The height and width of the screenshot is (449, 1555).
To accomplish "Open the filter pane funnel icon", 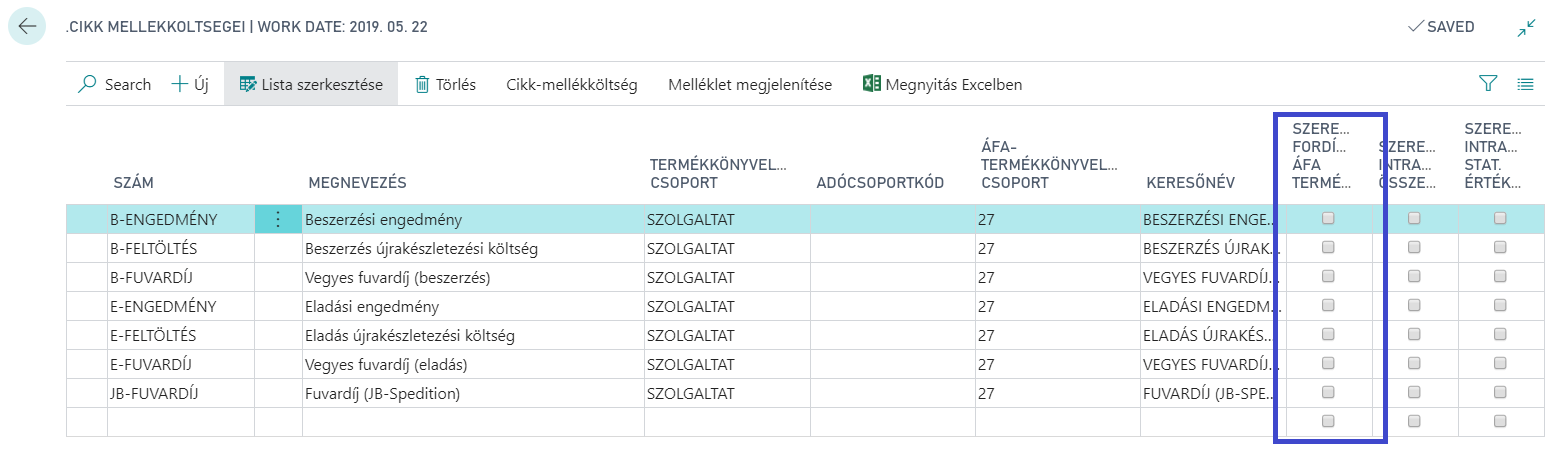I will [1488, 84].
